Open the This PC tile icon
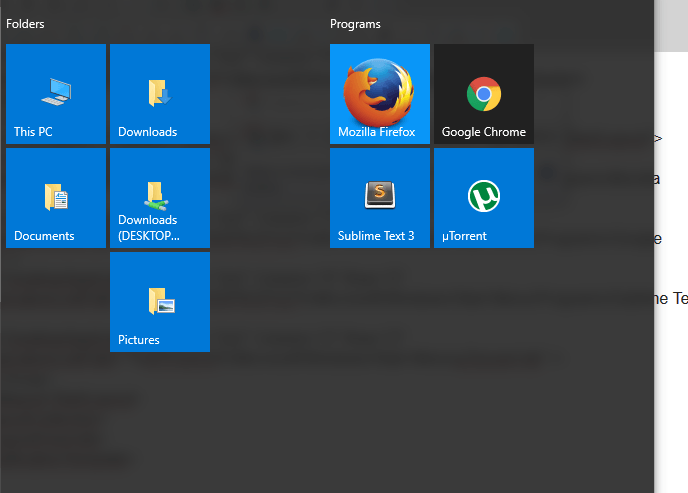Screen dimensions: 688x493 pyautogui.click(x=56, y=93)
